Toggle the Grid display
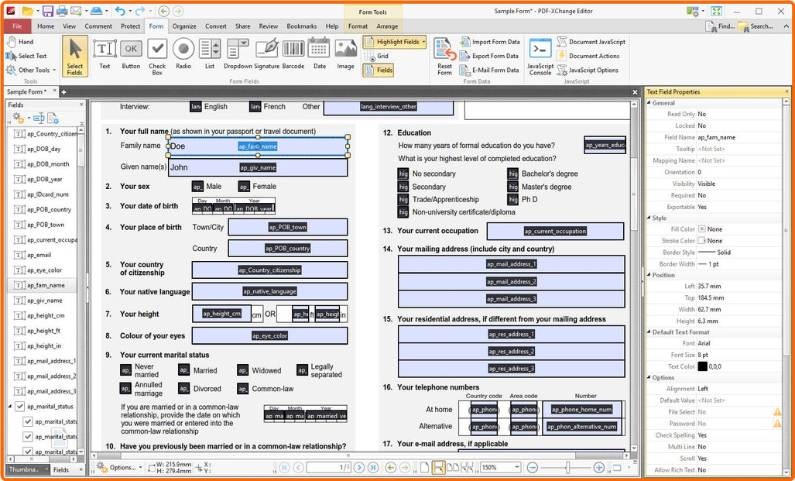This screenshot has height=481, width=795. (377, 56)
